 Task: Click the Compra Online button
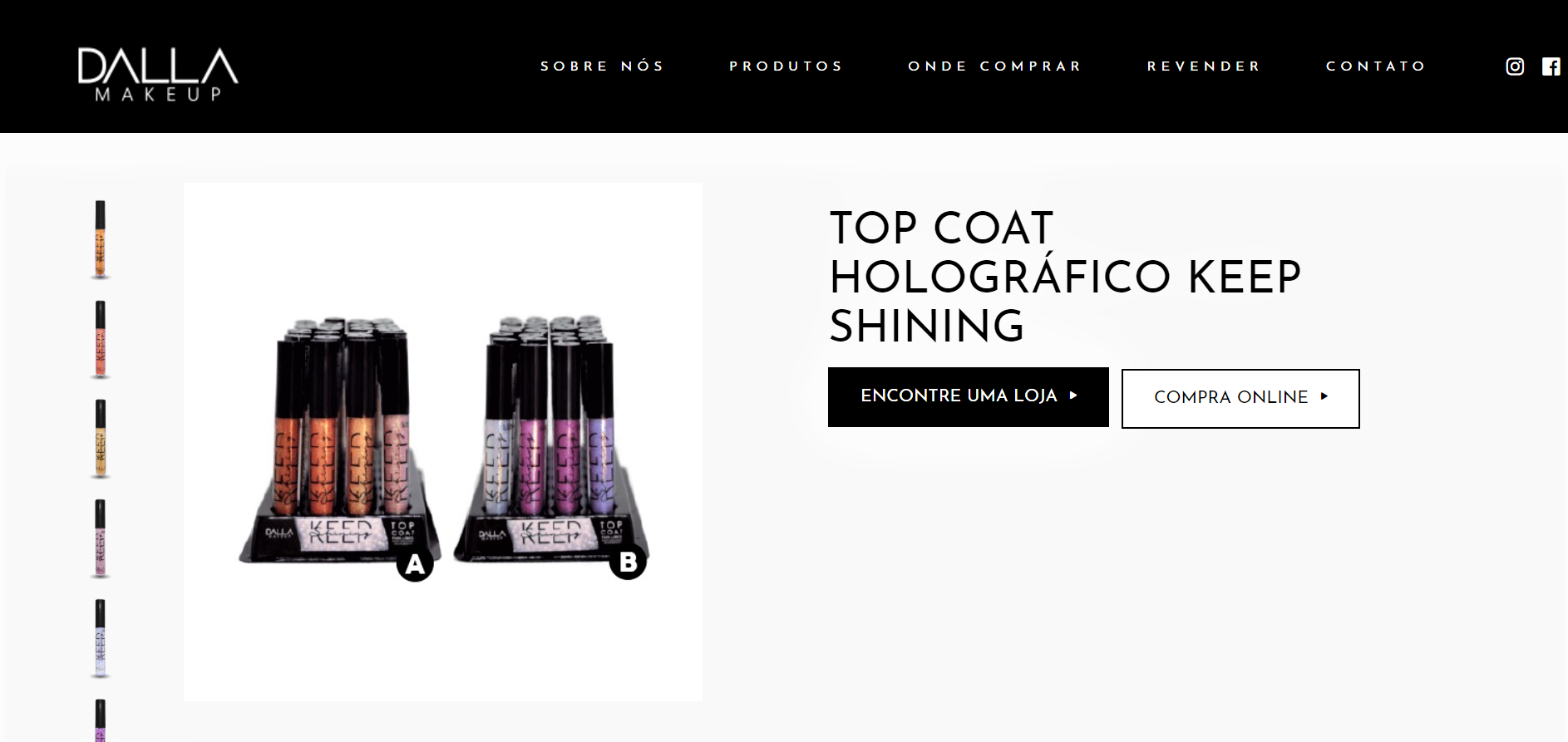(x=1240, y=399)
